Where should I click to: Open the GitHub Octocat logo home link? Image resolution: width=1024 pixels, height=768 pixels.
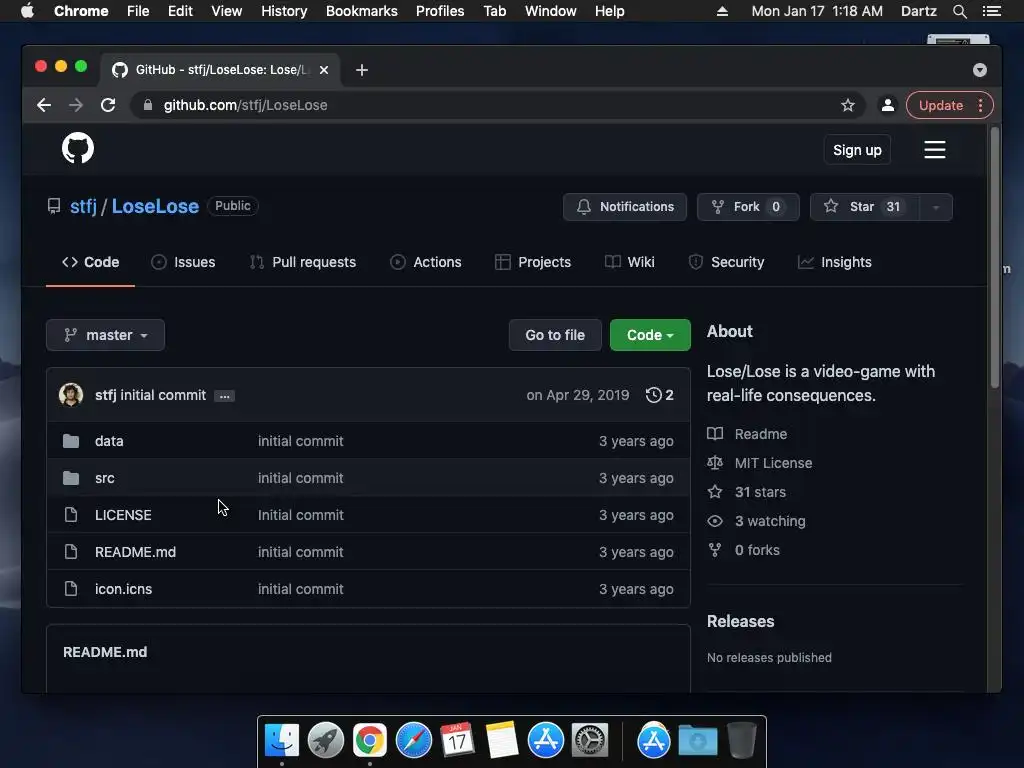(78, 148)
